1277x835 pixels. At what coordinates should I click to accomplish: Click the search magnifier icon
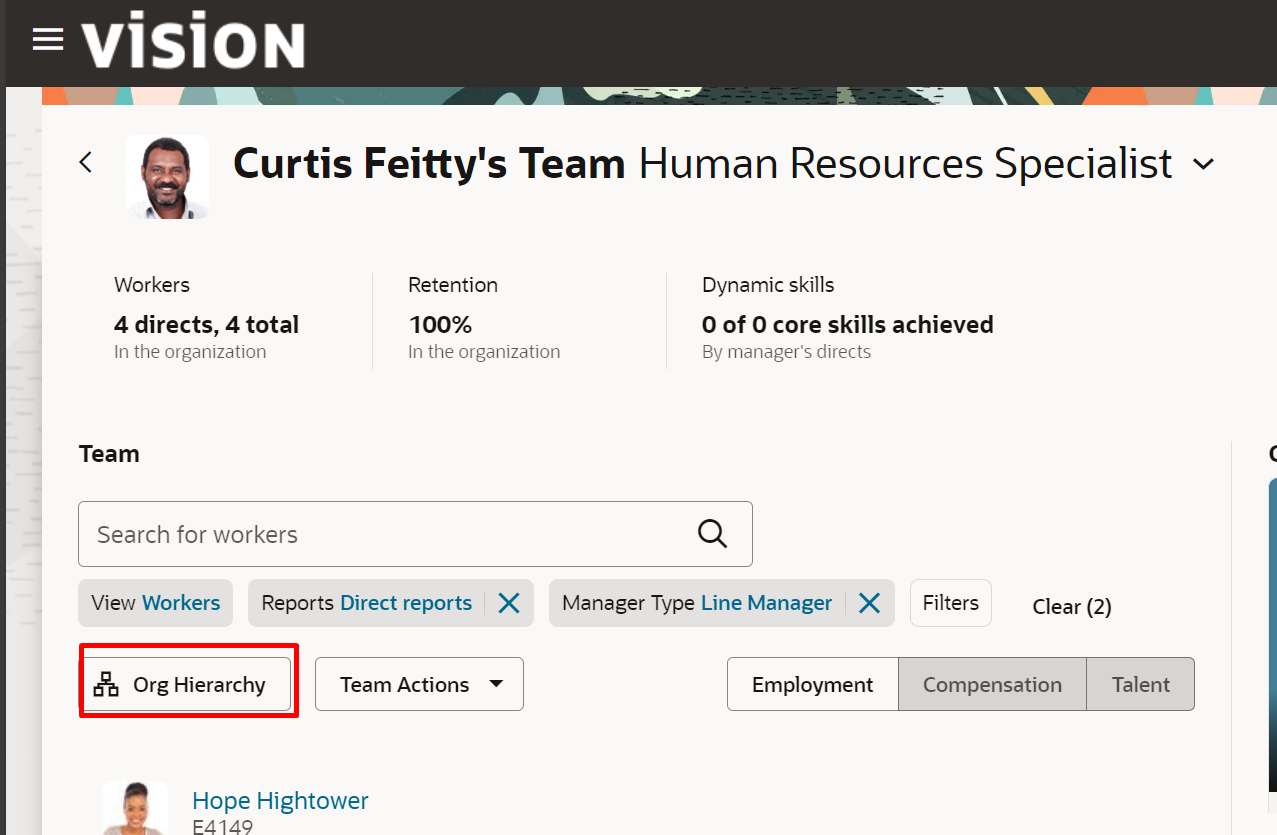[712, 534]
